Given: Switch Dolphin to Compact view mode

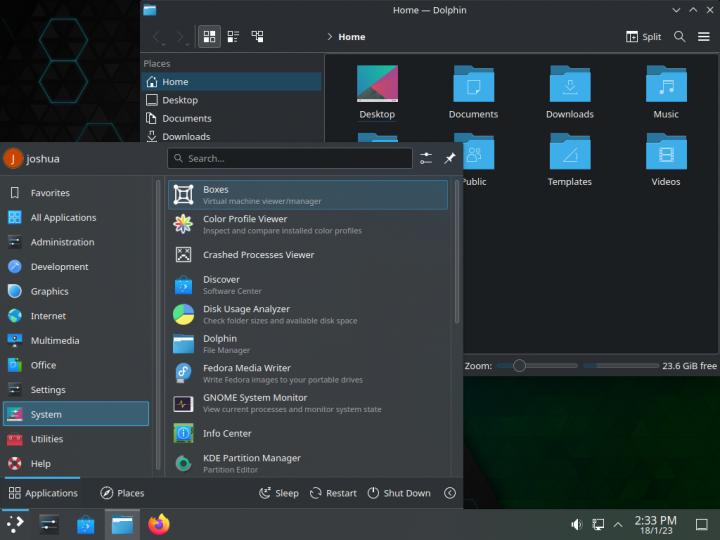Looking at the screenshot, I should click(233, 36).
